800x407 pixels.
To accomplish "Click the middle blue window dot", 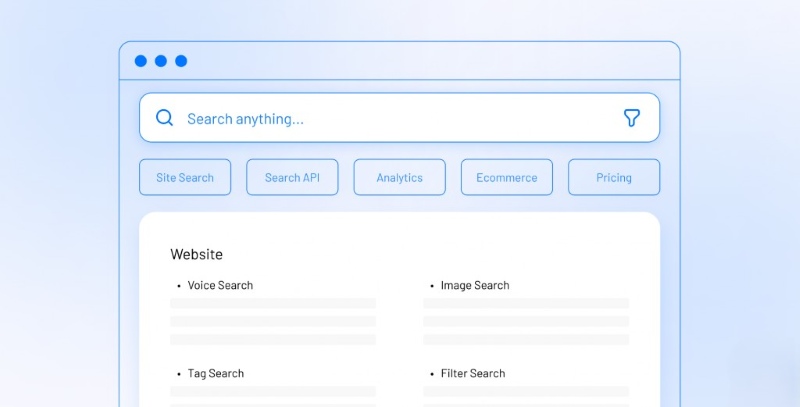I will pos(161,61).
